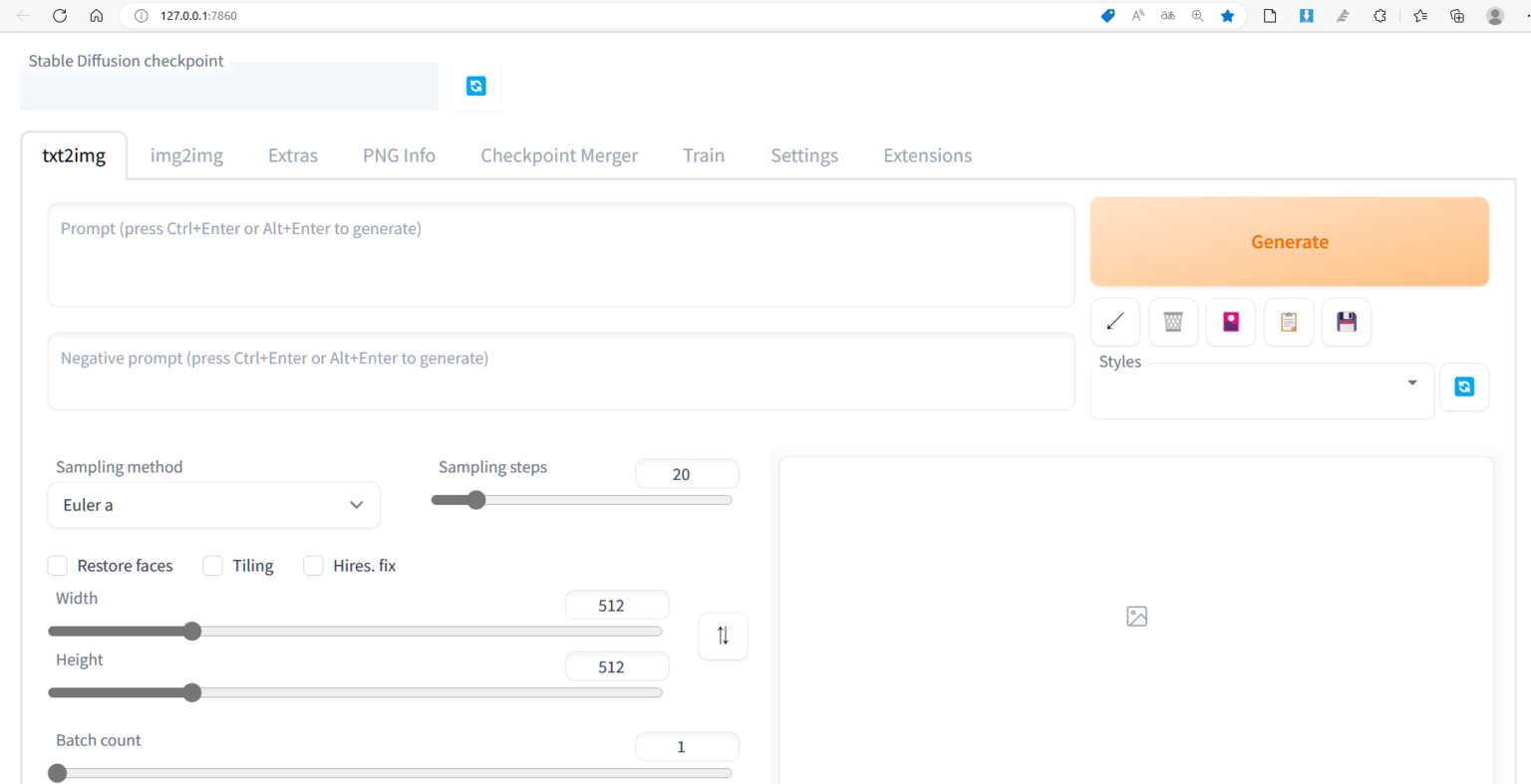
Task: Open the Sampling method dropdown
Action: click(213, 505)
